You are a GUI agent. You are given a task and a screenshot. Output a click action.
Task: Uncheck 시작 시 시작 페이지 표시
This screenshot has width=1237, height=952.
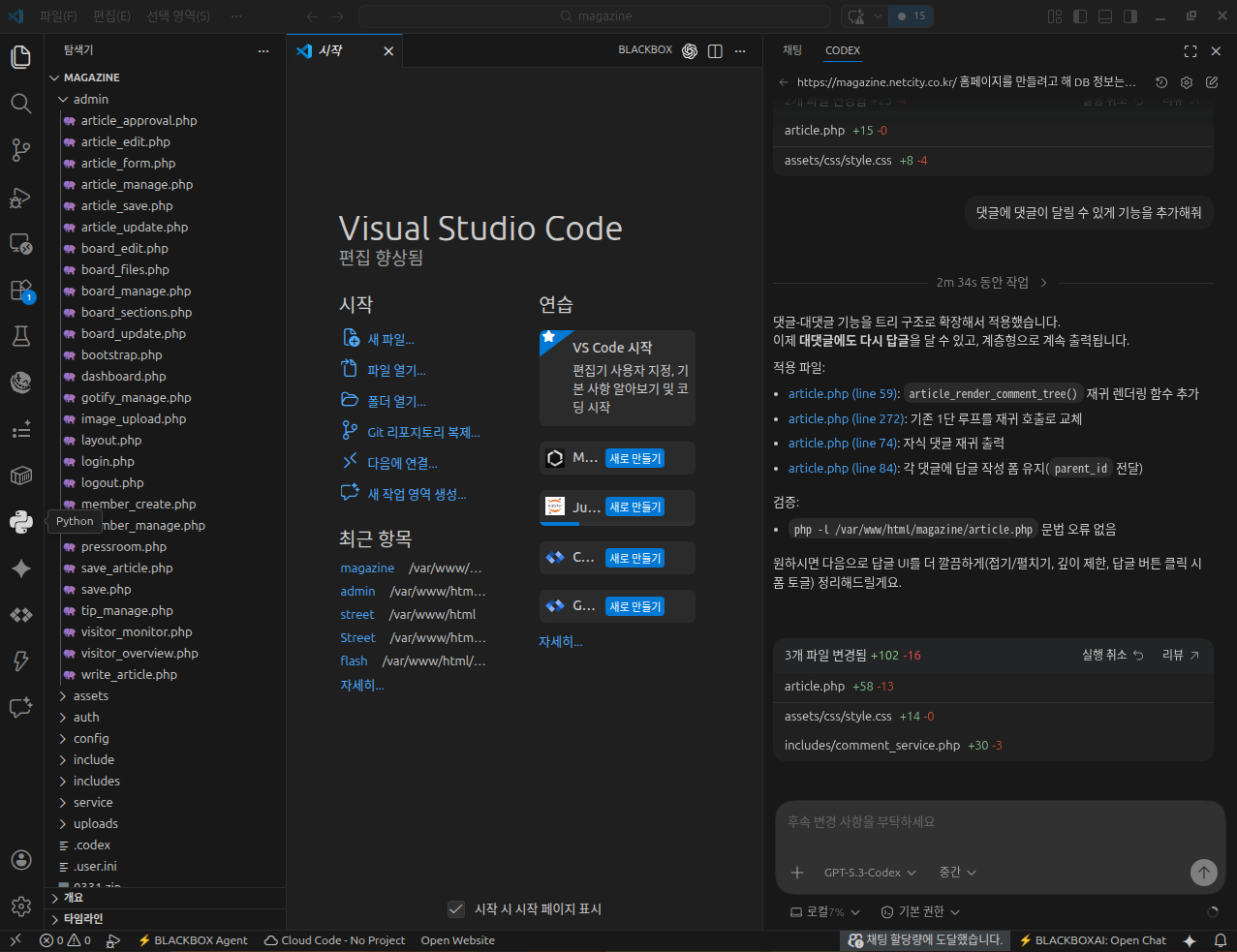click(x=455, y=909)
